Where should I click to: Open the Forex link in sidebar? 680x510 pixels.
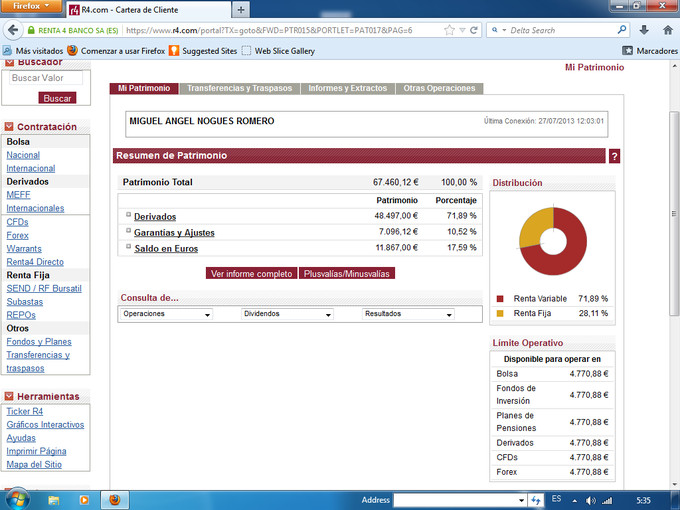tap(17, 235)
